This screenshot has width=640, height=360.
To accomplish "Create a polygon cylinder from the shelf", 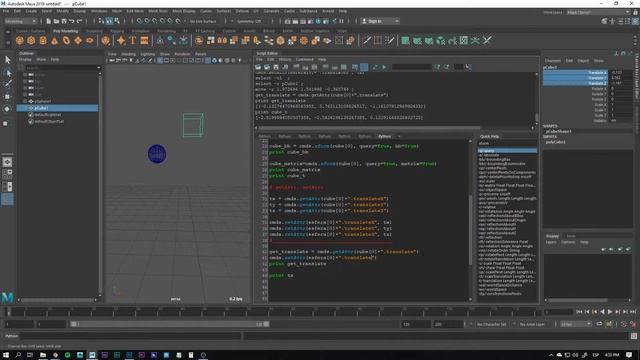I will coord(43,40).
